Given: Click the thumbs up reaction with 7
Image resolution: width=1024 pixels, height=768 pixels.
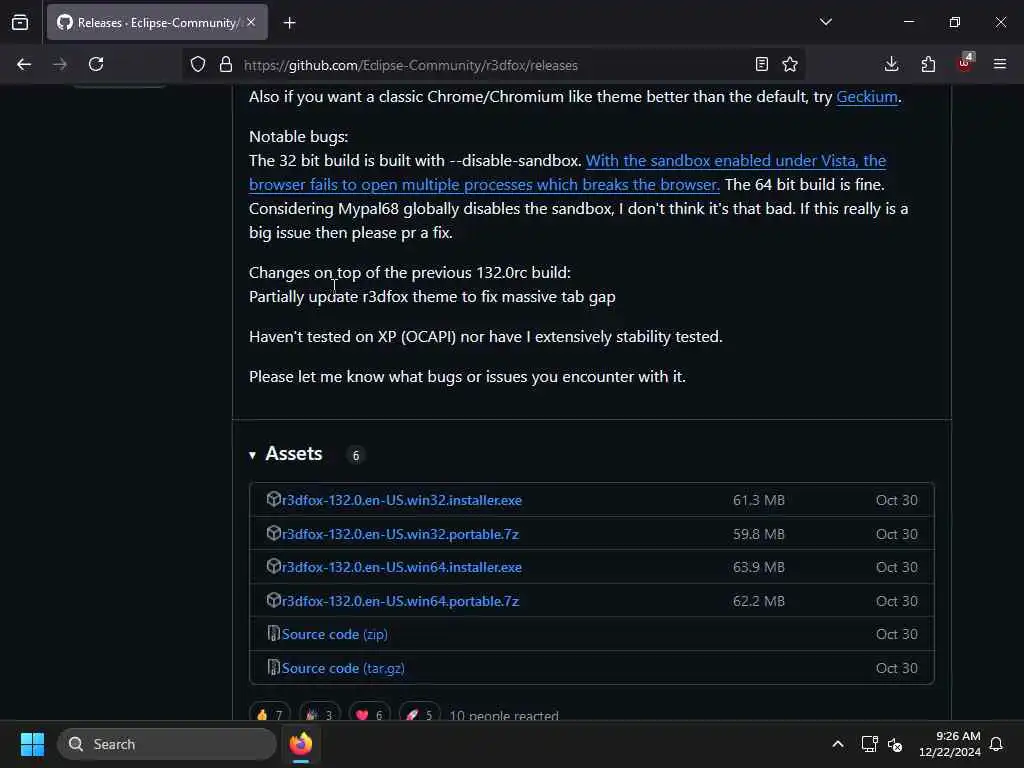Looking at the screenshot, I should tap(270, 714).
